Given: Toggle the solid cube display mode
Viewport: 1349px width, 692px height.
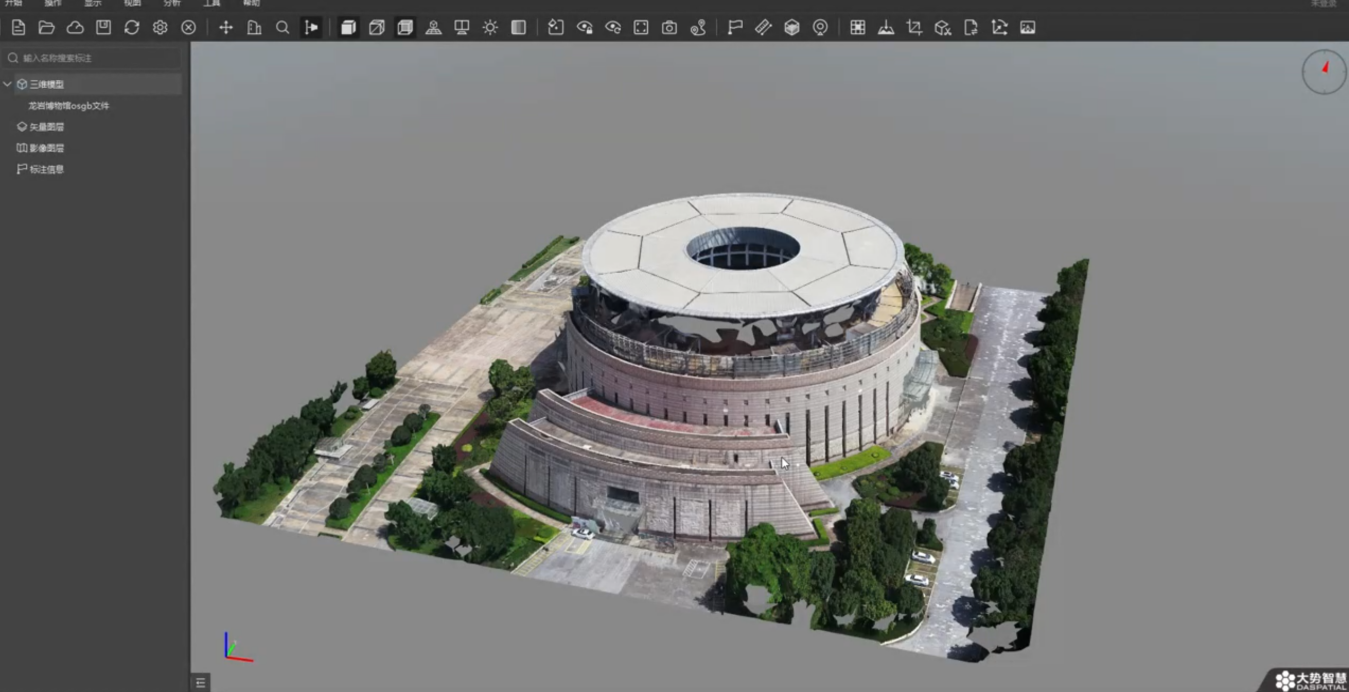Looking at the screenshot, I should click(348, 28).
